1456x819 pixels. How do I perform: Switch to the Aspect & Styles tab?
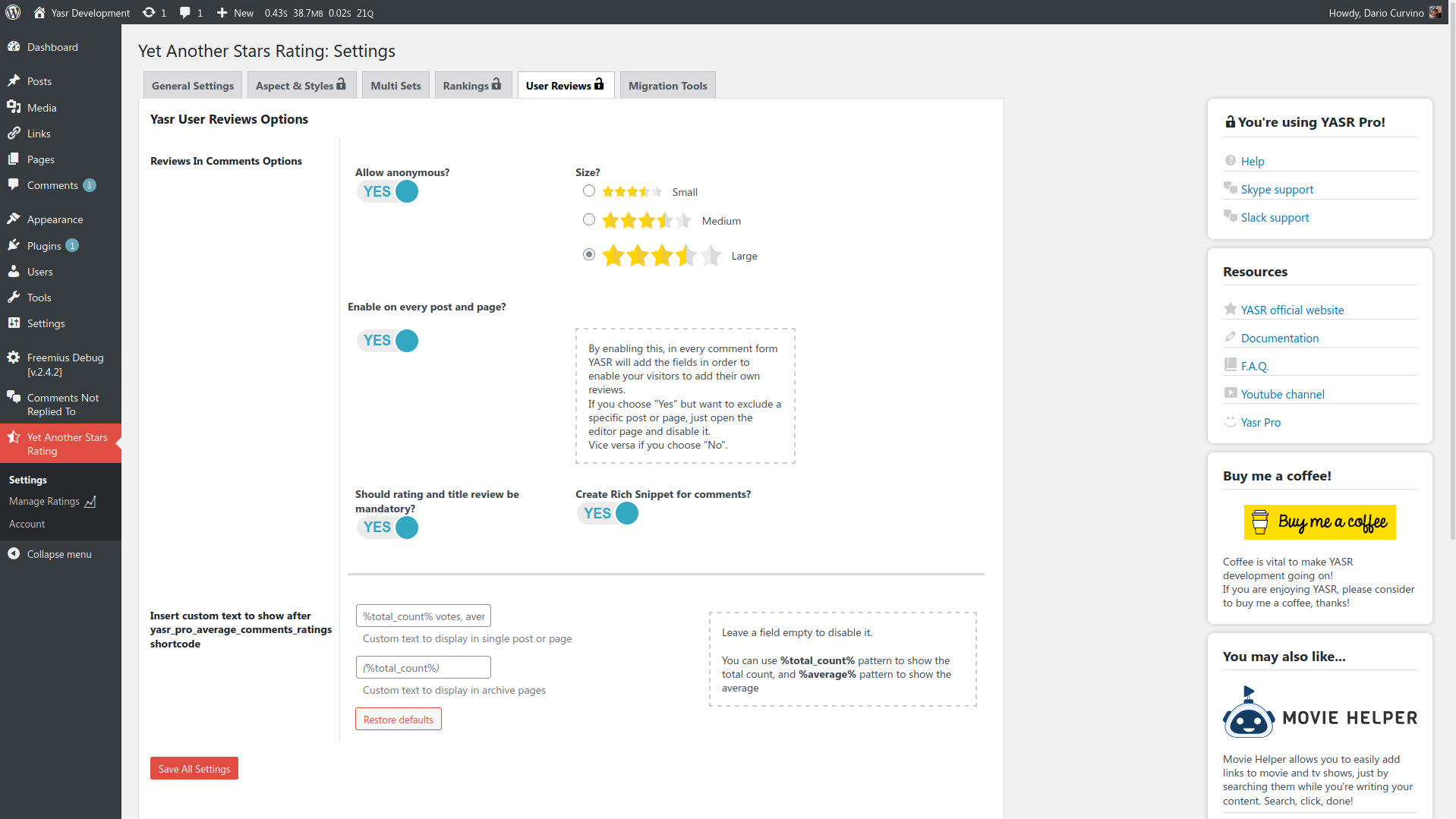(301, 85)
